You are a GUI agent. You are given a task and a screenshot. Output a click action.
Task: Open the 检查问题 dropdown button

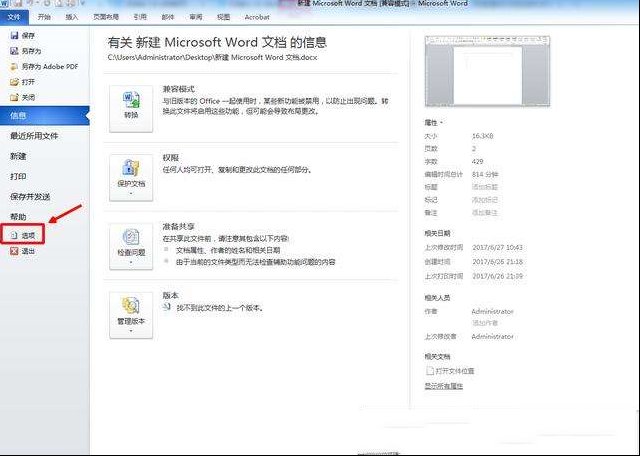click(131, 247)
